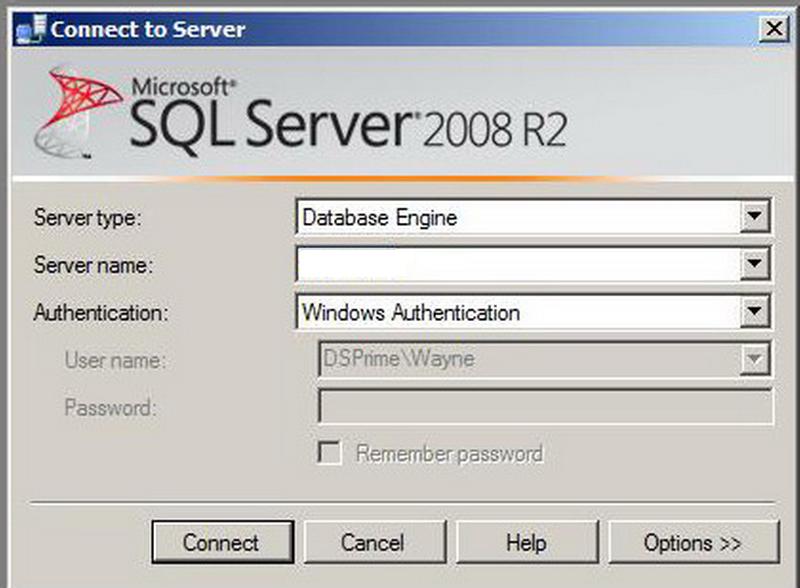The image size is (800, 588).
Task: Open Help for Connect to Server
Action: pyautogui.click(x=527, y=542)
